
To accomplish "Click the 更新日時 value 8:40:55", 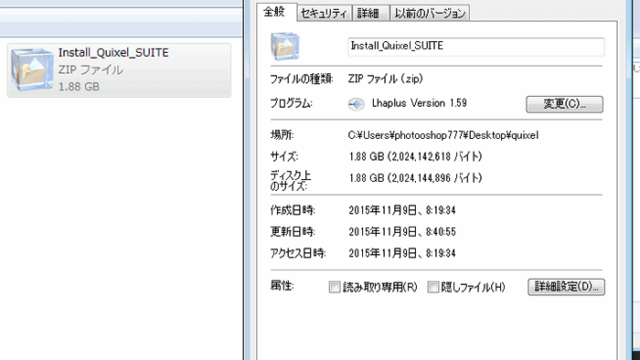I will click(x=402, y=232).
